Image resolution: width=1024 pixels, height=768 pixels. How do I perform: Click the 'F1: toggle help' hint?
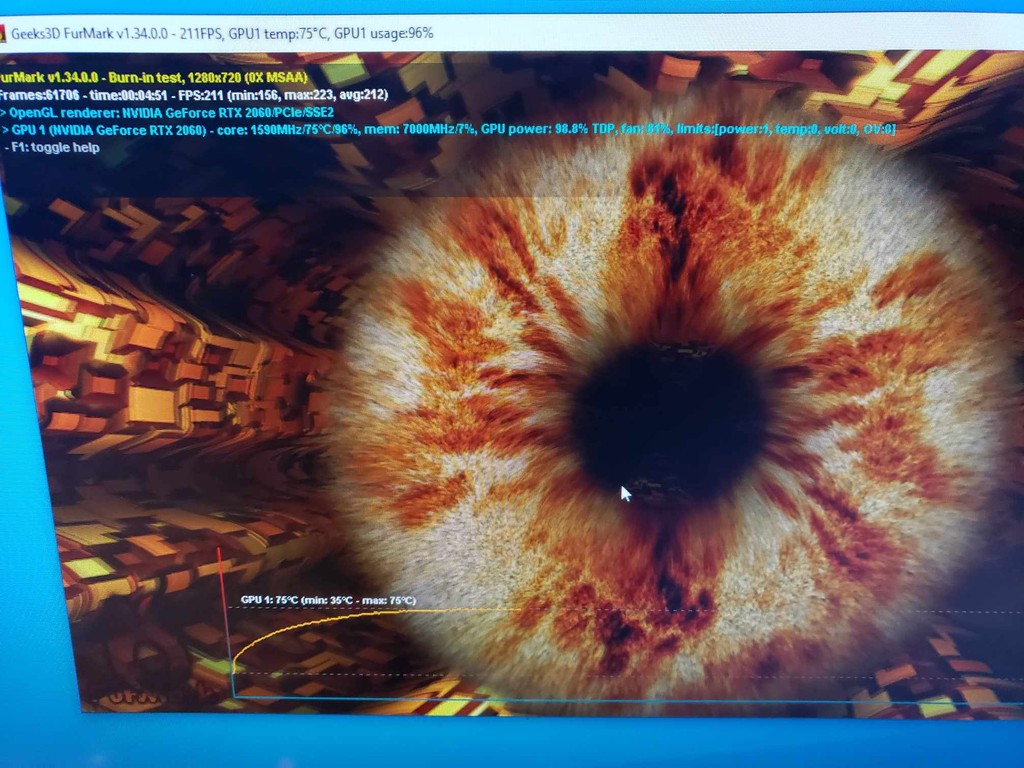click(54, 147)
